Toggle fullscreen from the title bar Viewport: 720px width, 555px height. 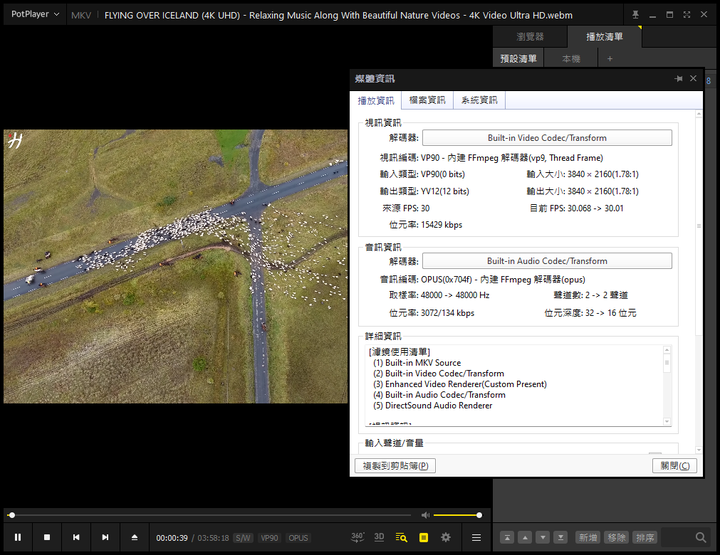(x=686, y=15)
